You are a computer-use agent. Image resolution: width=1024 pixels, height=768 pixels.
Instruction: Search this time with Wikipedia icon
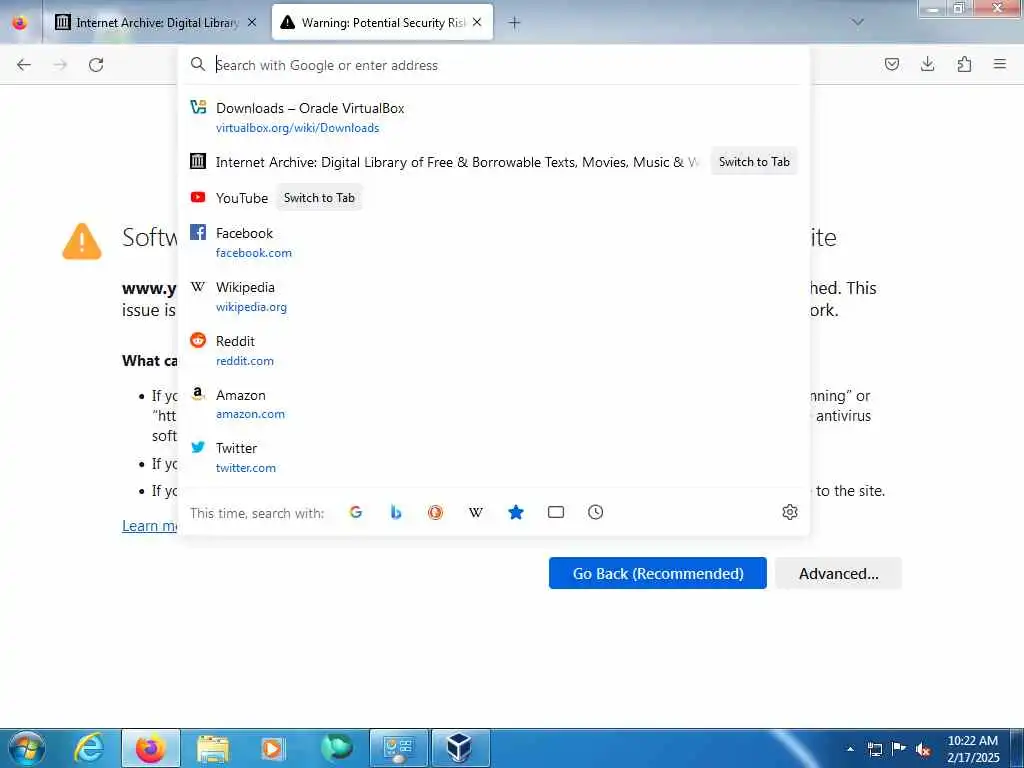pyautogui.click(x=476, y=513)
